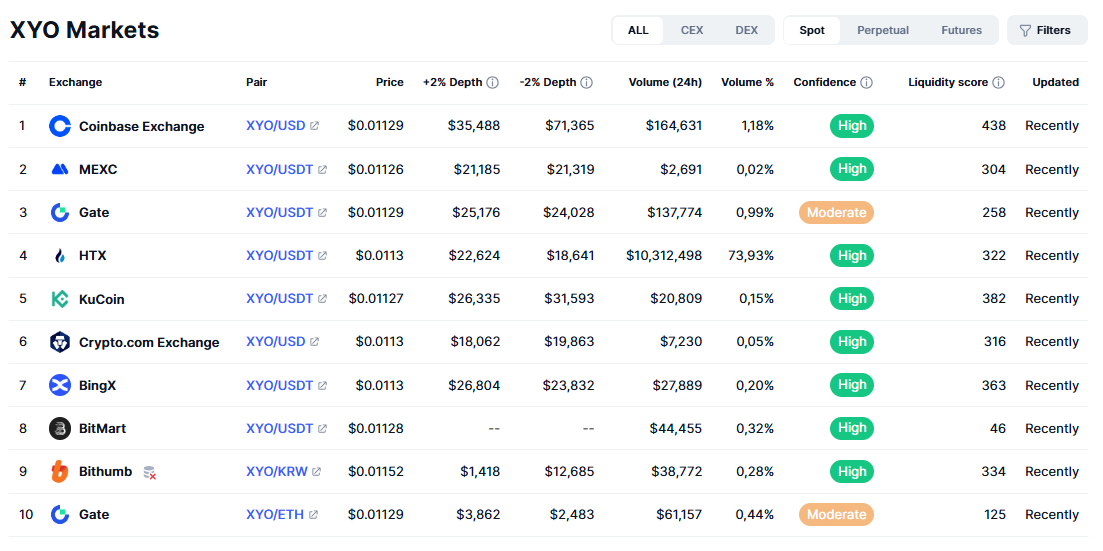Click the Bithumb logo icon
Image resolution: width=1103 pixels, height=551 pixels.
coord(60,471)
